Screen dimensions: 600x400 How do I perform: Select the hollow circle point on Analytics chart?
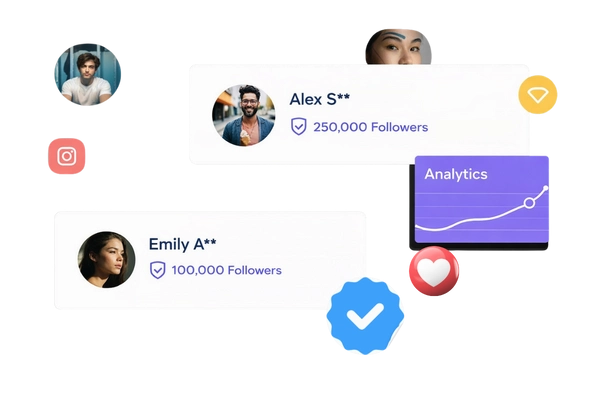point(529,203)
